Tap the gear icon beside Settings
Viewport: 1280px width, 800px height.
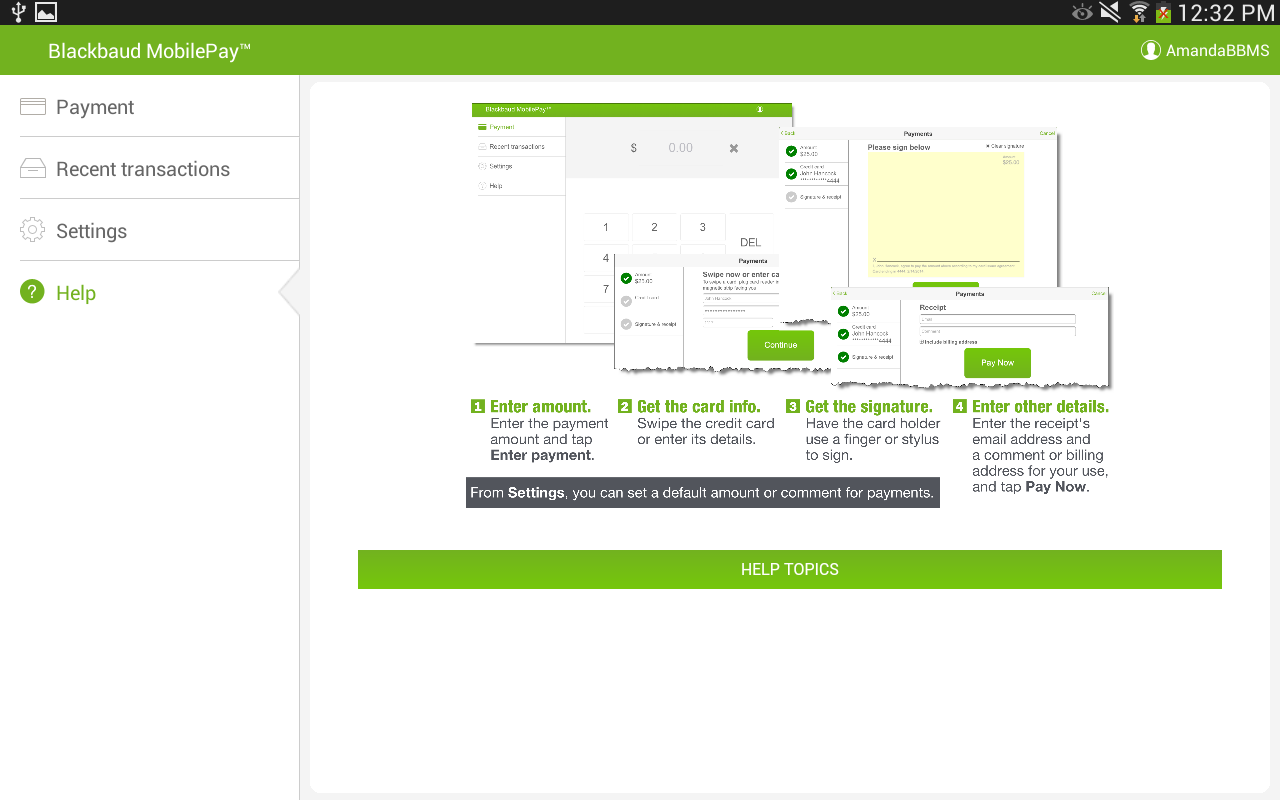[x=33, y=231]
